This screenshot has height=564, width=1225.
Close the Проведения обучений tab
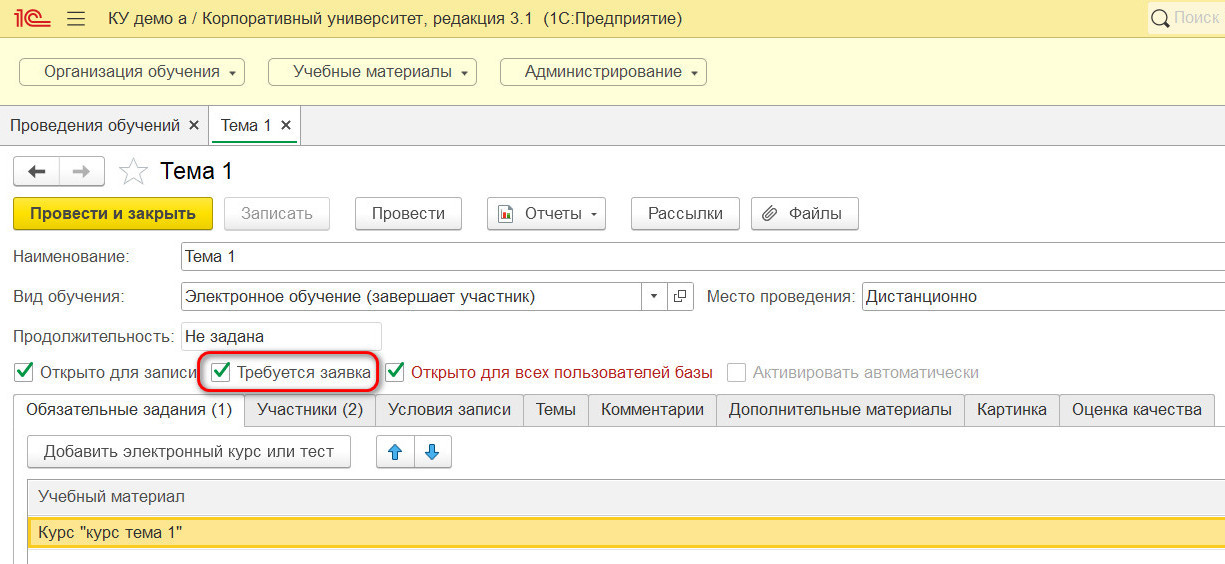(x=194, y=126)
